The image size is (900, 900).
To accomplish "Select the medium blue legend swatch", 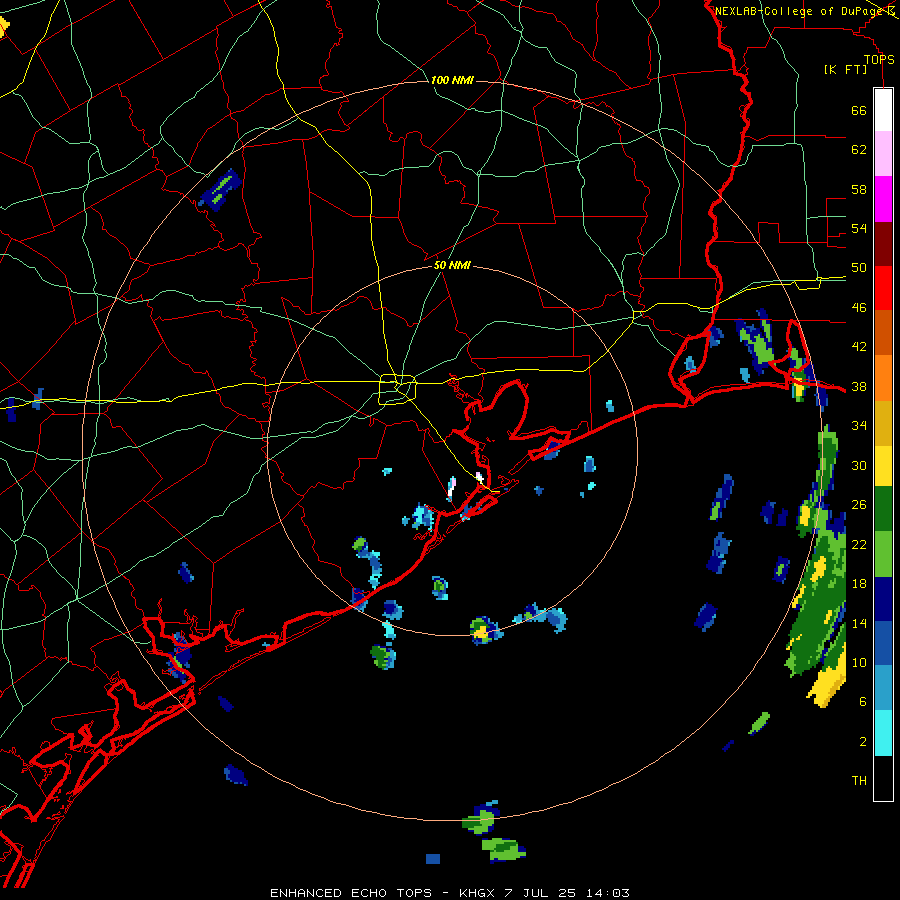I will pos(883,643).
